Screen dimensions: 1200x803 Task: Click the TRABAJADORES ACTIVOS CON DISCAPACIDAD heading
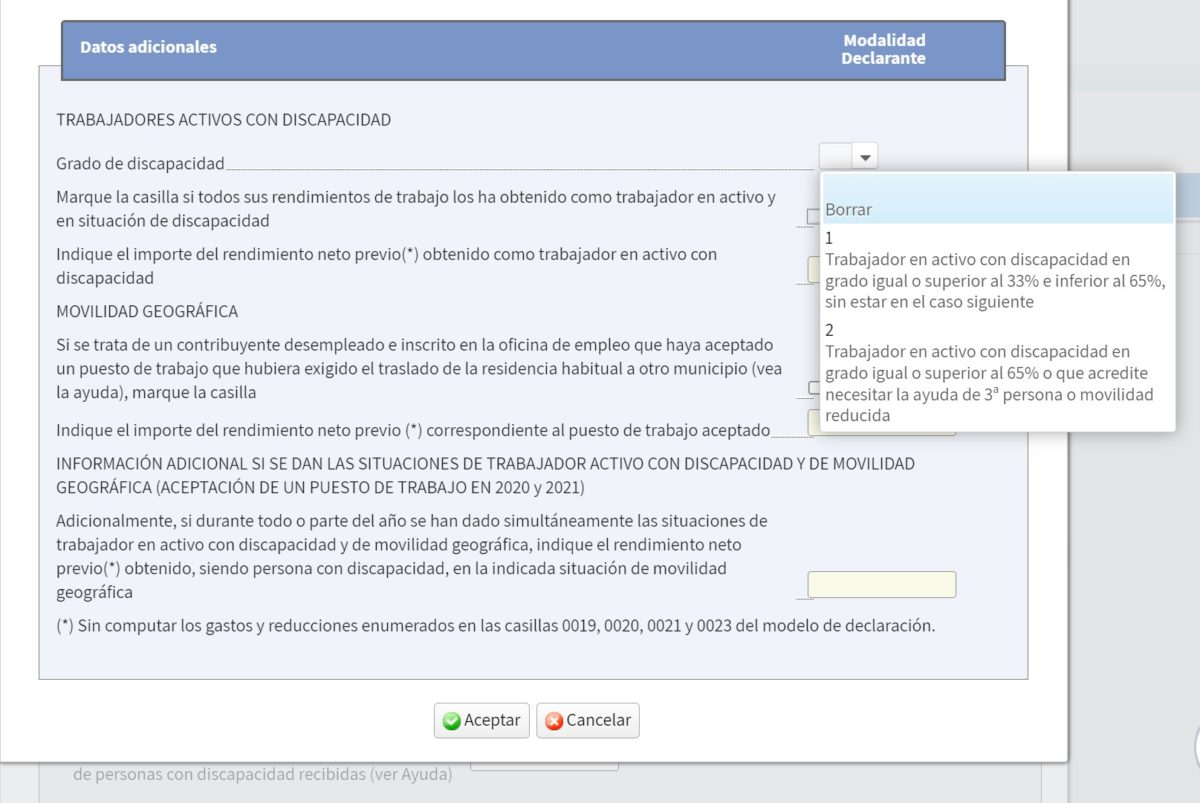tap(223, 120)
